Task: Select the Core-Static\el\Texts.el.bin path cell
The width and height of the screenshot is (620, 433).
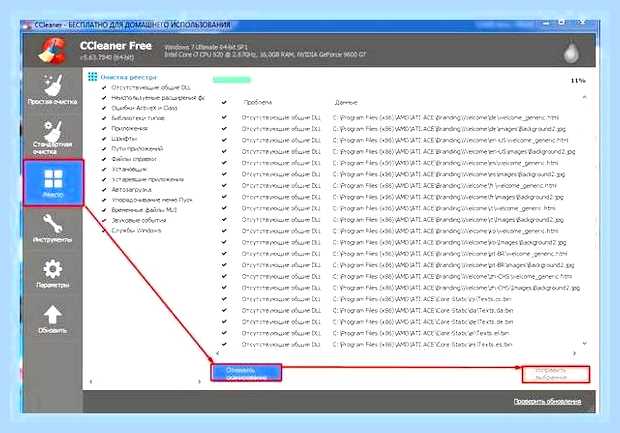Action: click(x=421, y=333)
